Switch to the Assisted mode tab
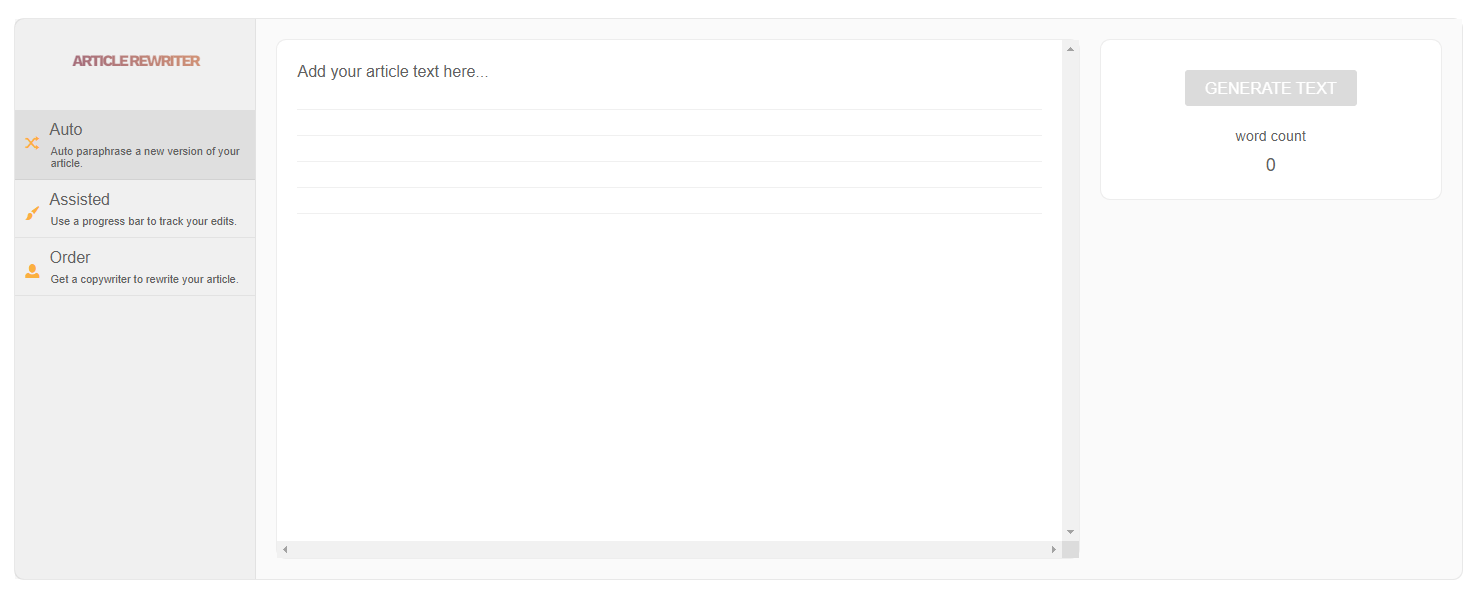 (x=135, y=209)
